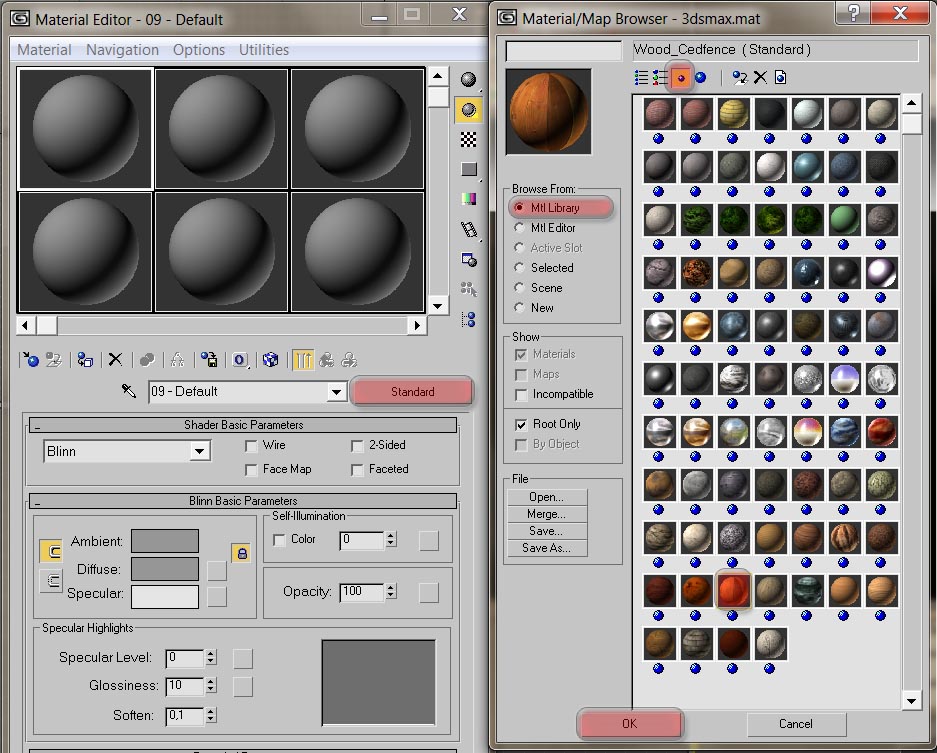This screenshot has height=753, width=937.
Task: Open the Blinn shader type dropdown
Action: [200, 452]
